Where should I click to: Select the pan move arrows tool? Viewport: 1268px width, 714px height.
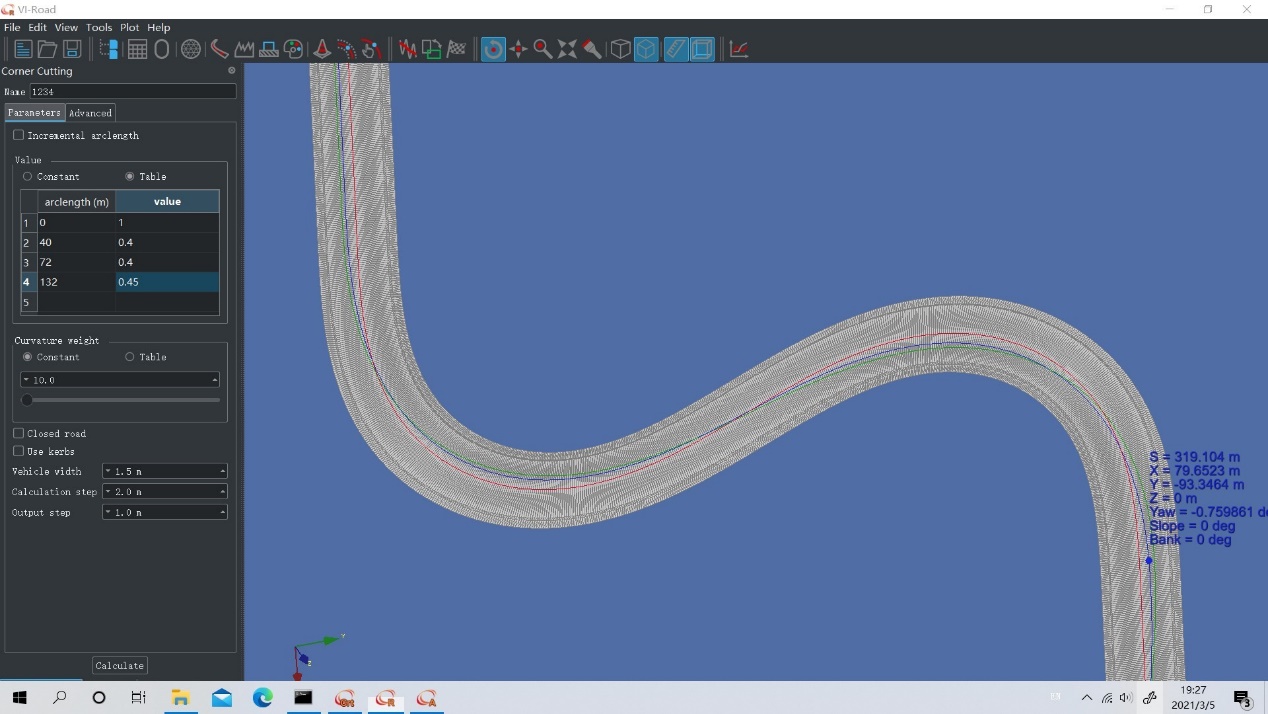[518, 49]
